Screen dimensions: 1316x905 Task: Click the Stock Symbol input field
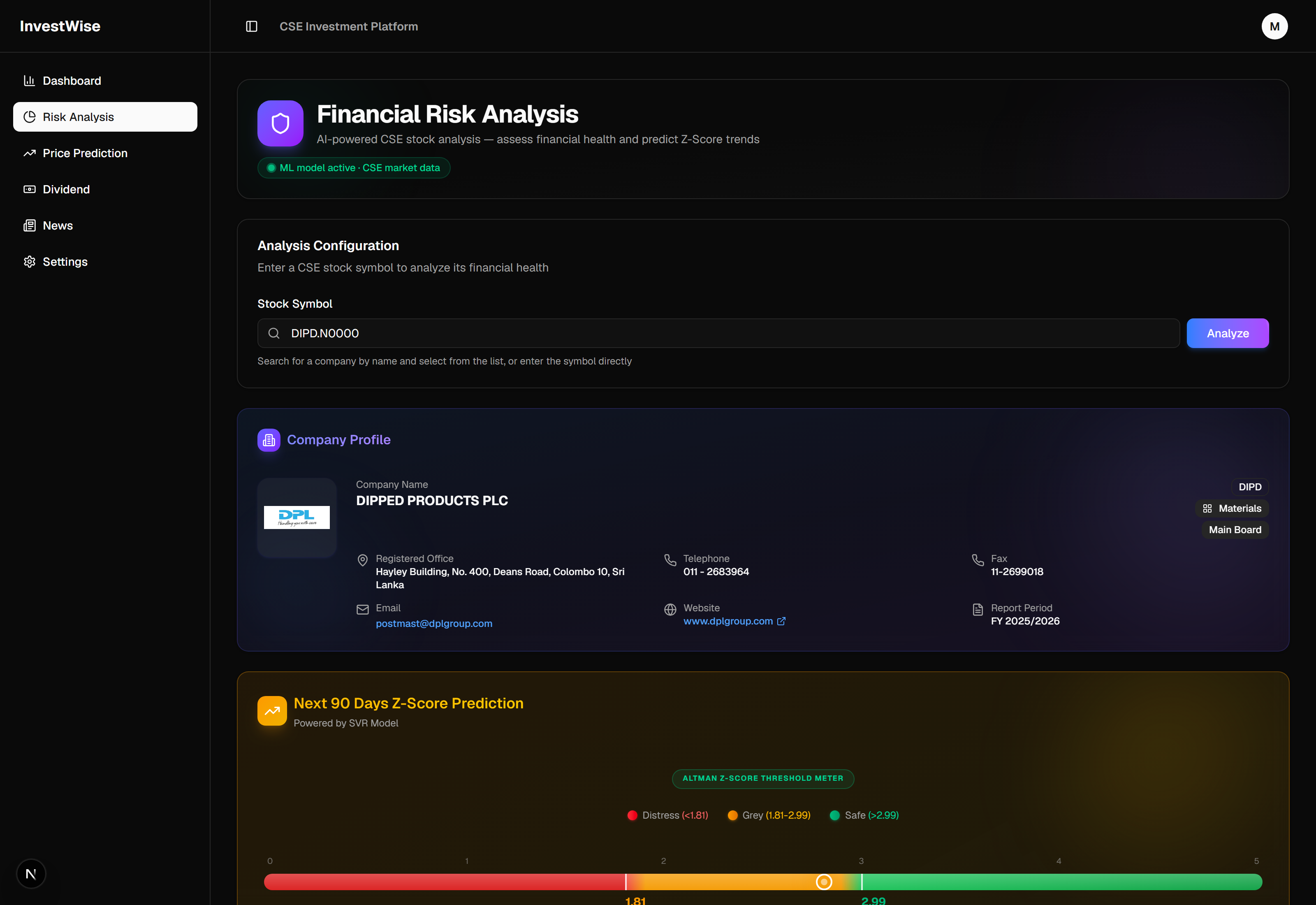click(718, 334)
